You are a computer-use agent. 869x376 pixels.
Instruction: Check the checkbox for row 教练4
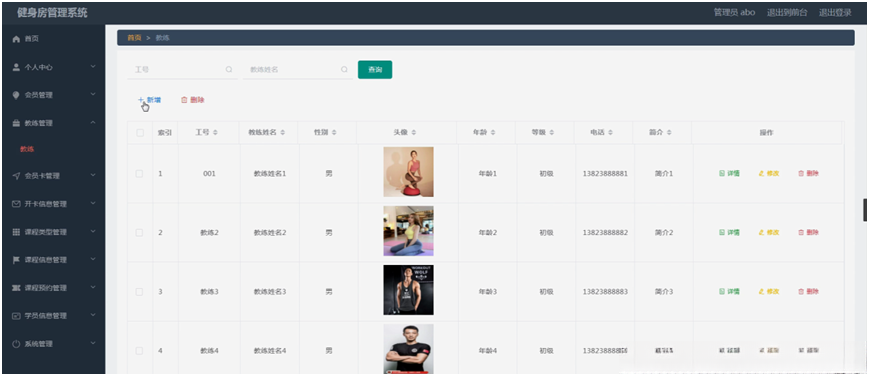140,350
